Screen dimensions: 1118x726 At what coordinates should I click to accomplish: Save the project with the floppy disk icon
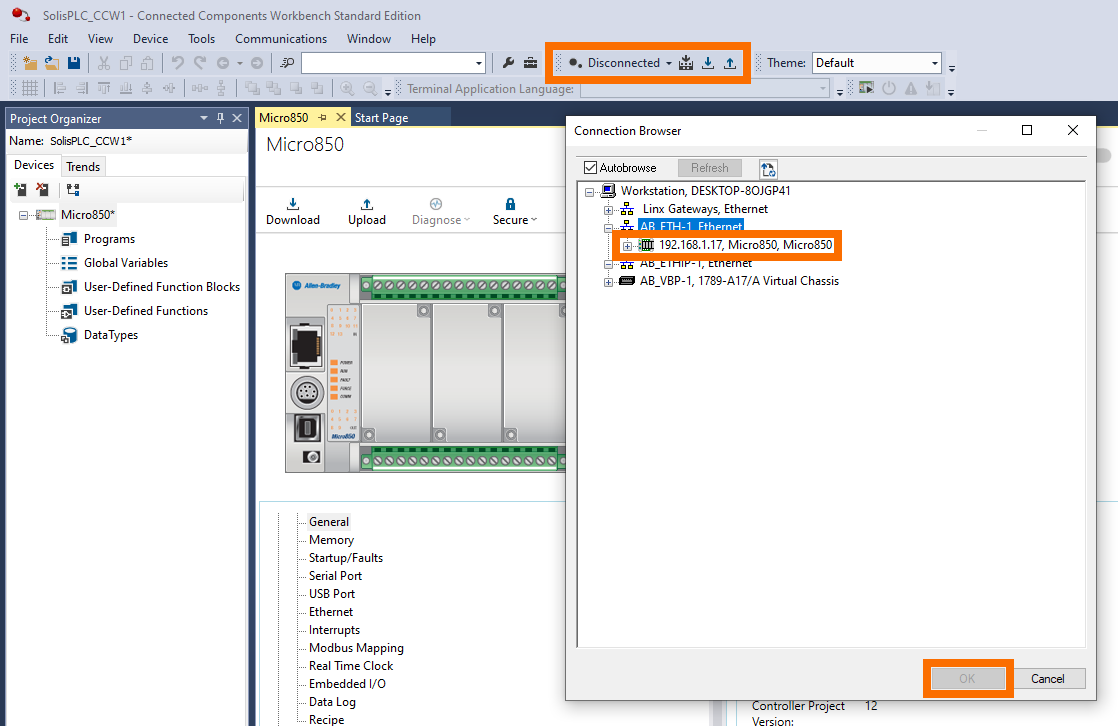(x=73, y=63)
